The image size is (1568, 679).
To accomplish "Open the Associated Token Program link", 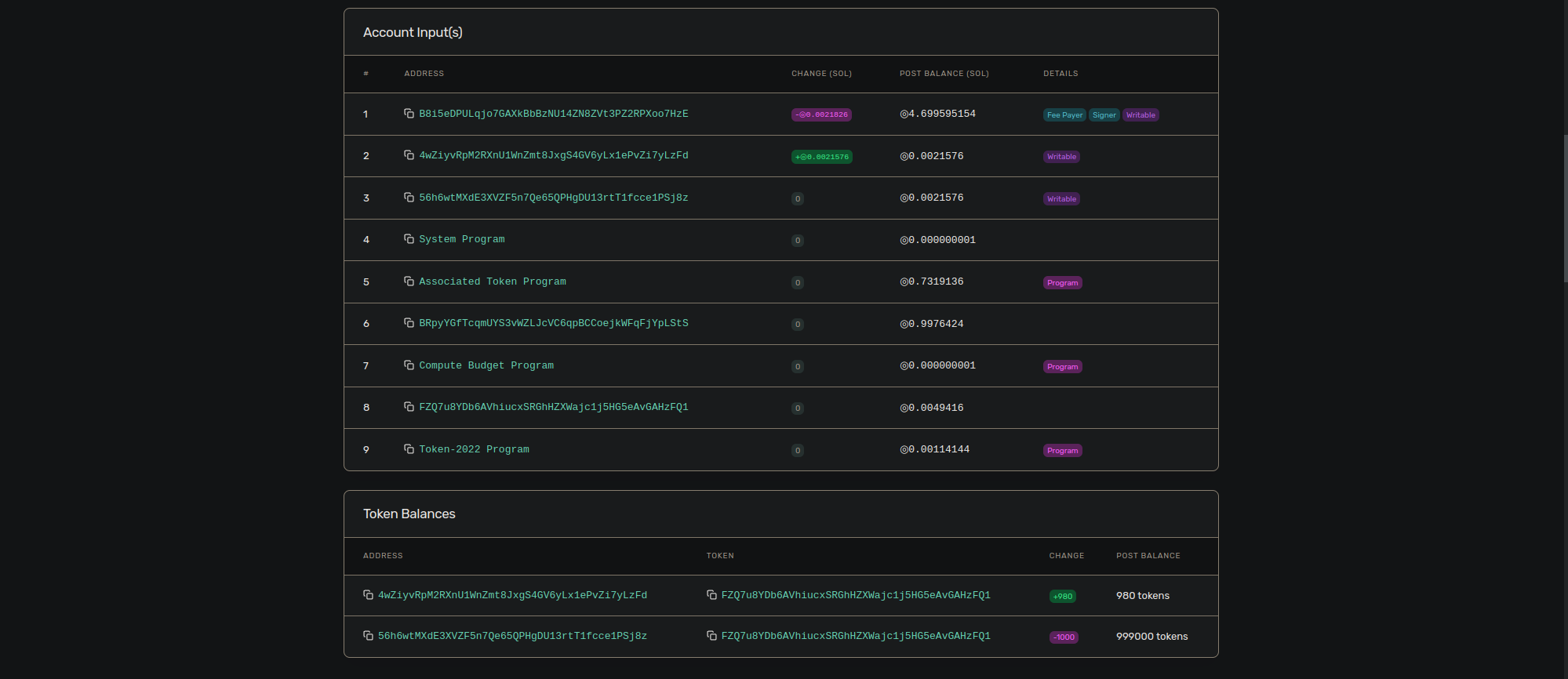I will pyautogui.click(x=493, y=281).
